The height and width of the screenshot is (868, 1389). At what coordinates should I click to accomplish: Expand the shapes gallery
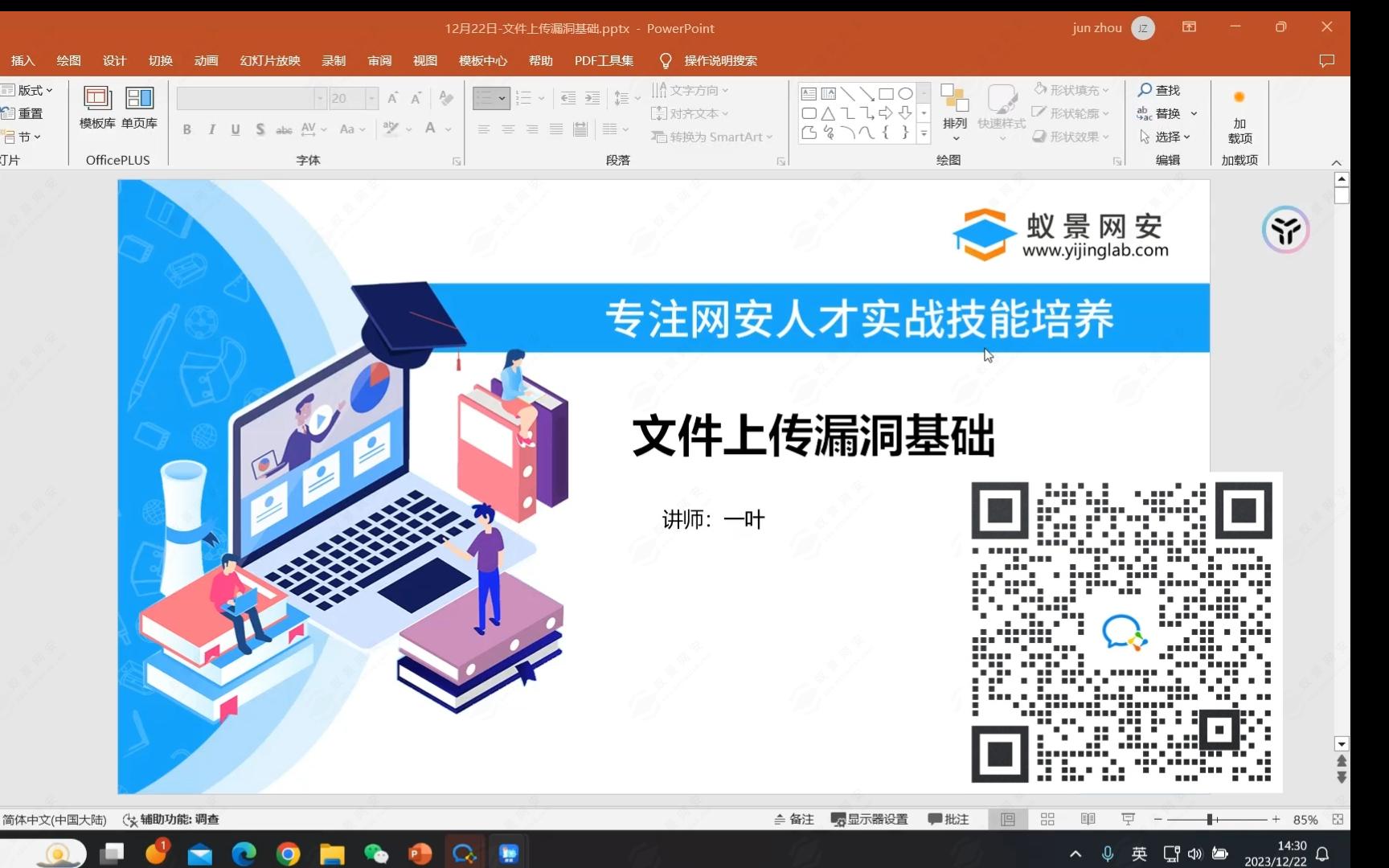(x=924, y=134)
